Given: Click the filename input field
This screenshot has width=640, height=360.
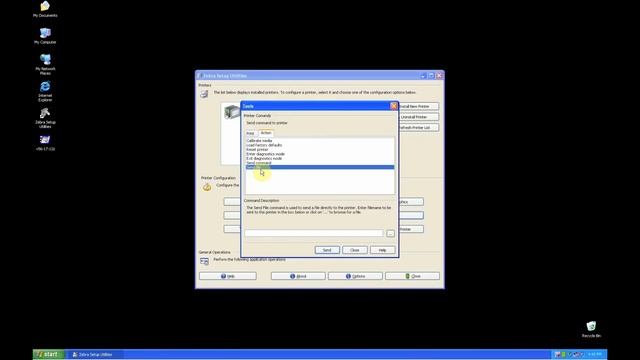Looking at the screenshot, I should (x=314, y=233).
